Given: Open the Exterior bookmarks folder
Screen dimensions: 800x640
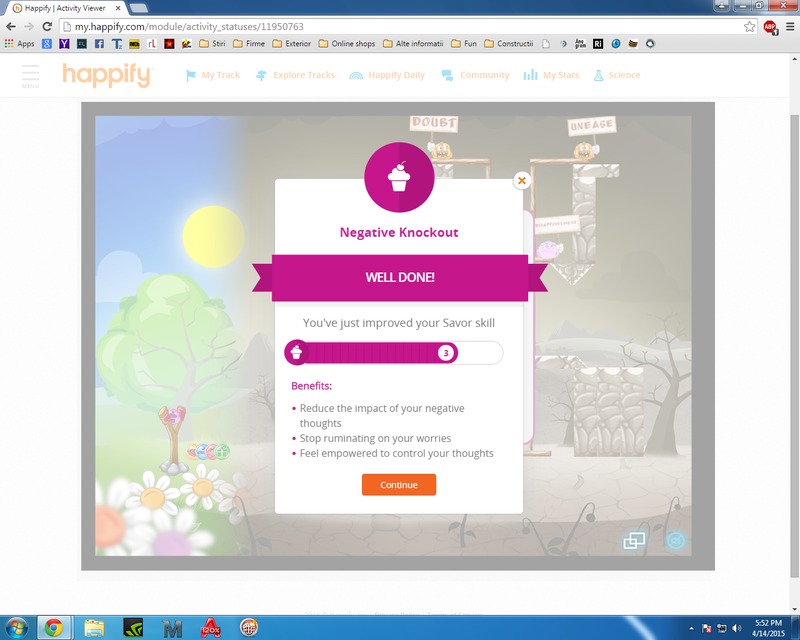Looking at the screenshot, I should click(x=291, y=44).
